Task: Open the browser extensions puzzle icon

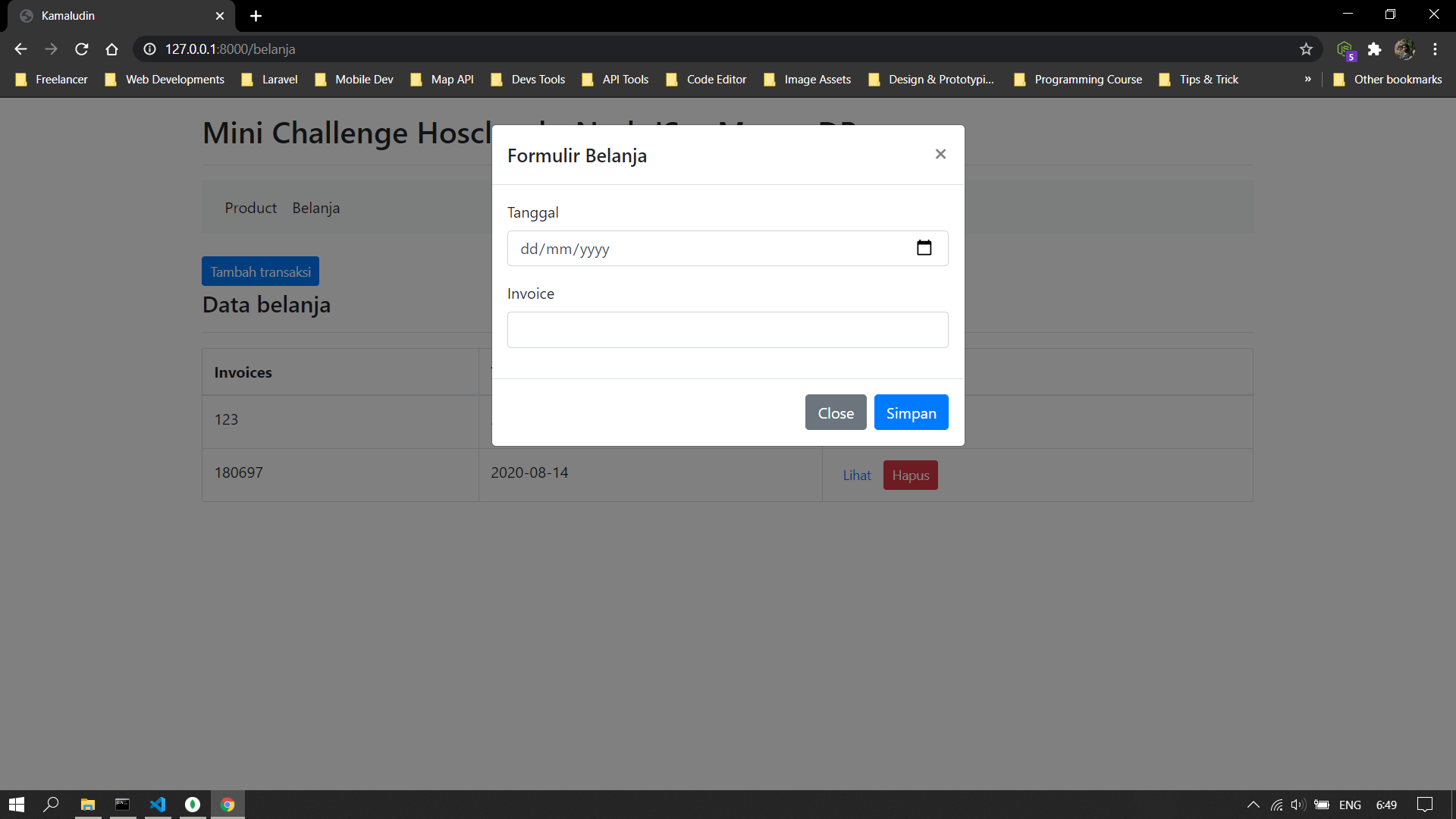Action: (1374, 49)
